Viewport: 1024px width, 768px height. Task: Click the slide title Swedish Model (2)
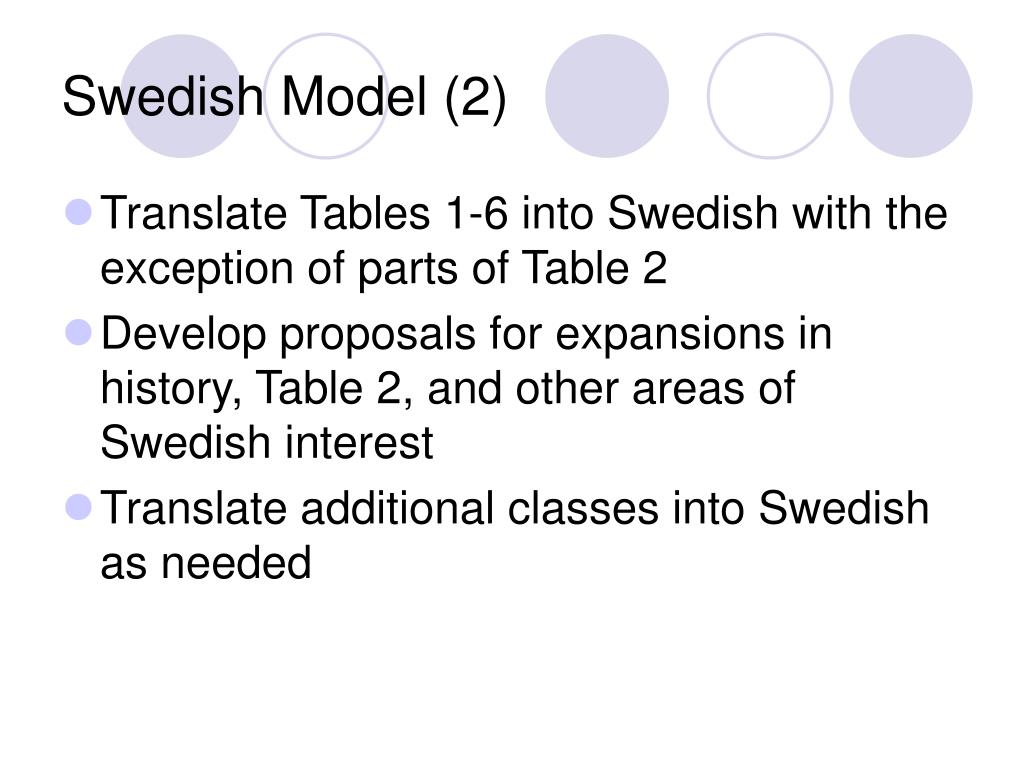pos(284,97)
